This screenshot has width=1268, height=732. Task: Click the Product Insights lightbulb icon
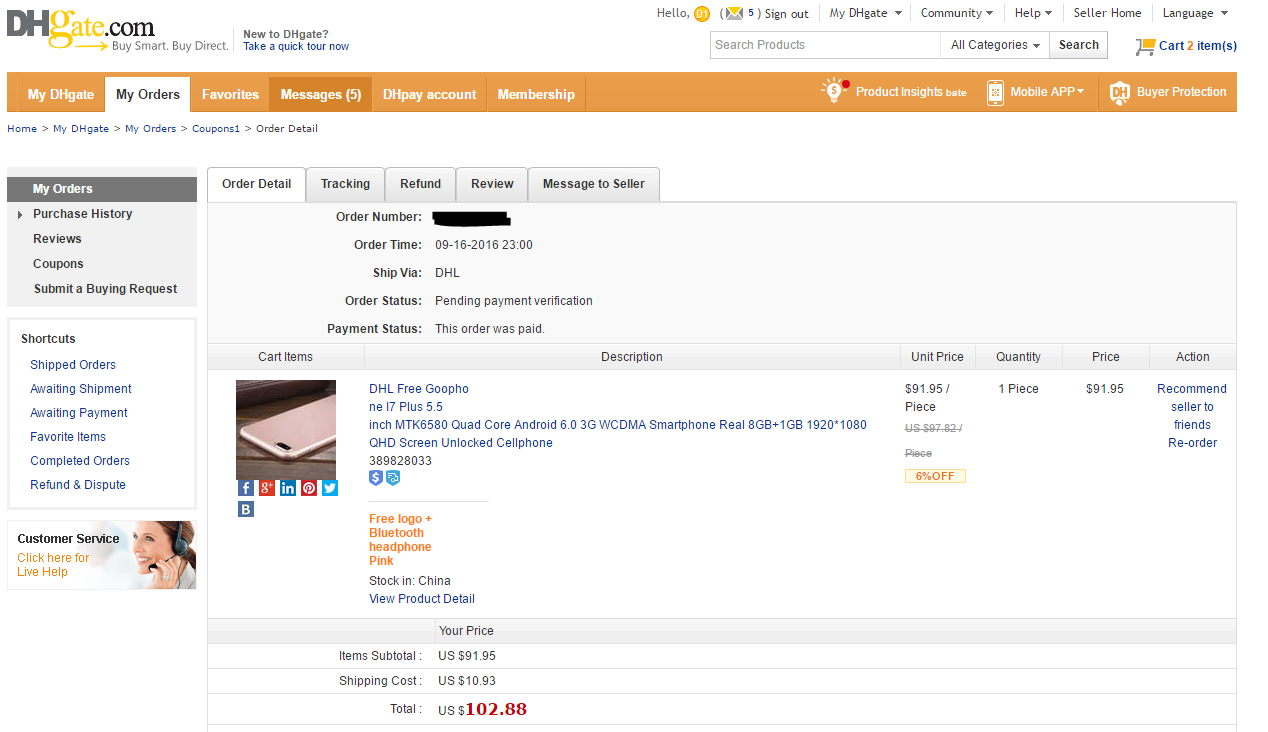(x=834, y=91)
